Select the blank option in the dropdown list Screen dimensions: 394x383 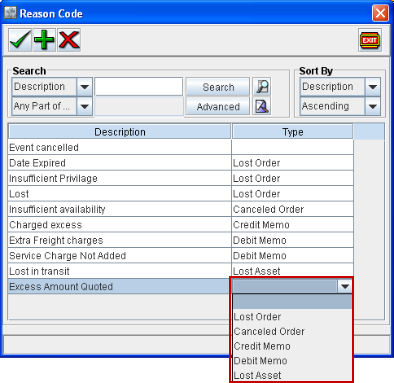(x=292, y=302)
